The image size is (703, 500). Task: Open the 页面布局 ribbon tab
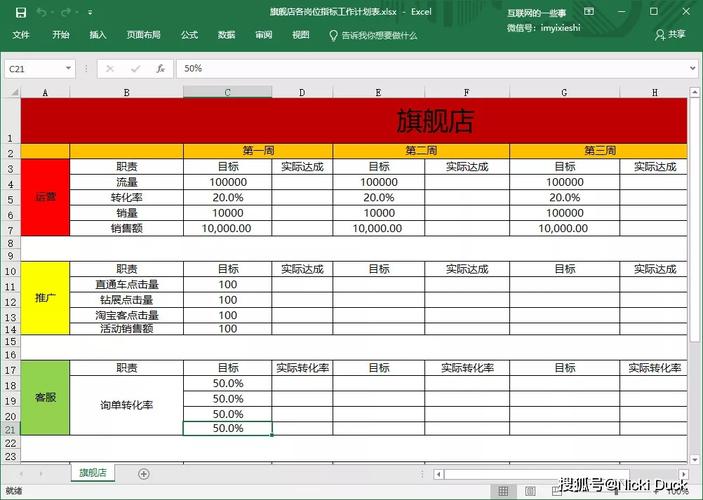[143, 35]
